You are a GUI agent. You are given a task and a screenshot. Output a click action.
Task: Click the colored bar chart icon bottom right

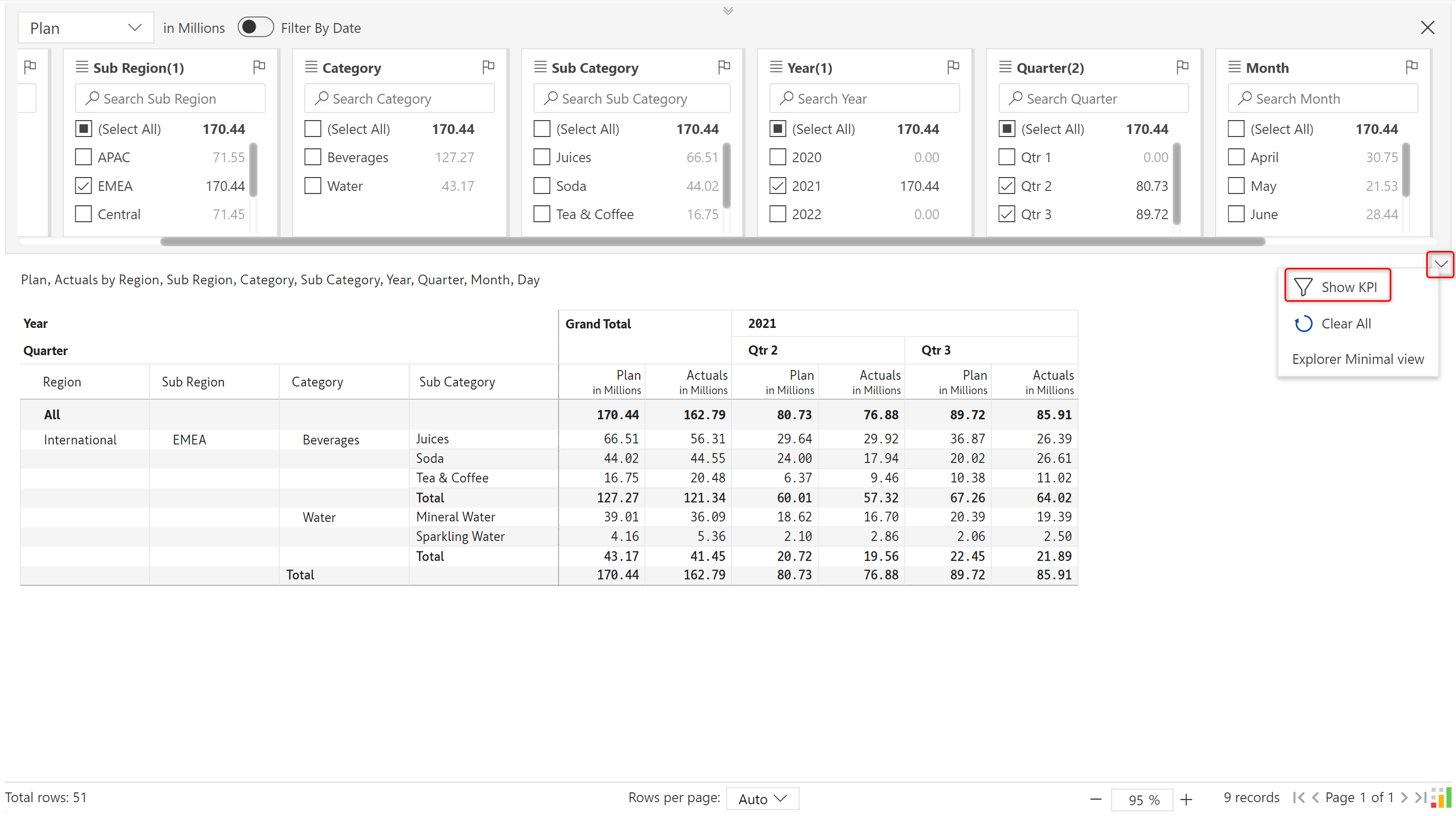[1441, 798]
